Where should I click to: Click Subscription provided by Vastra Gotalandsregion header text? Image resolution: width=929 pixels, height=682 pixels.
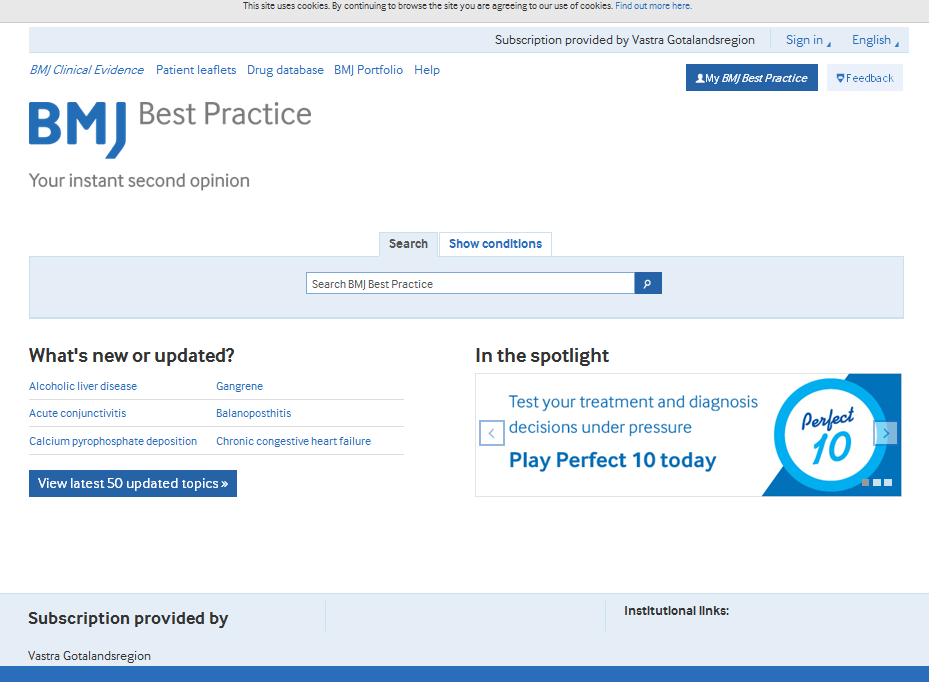(x=624, y=40)
